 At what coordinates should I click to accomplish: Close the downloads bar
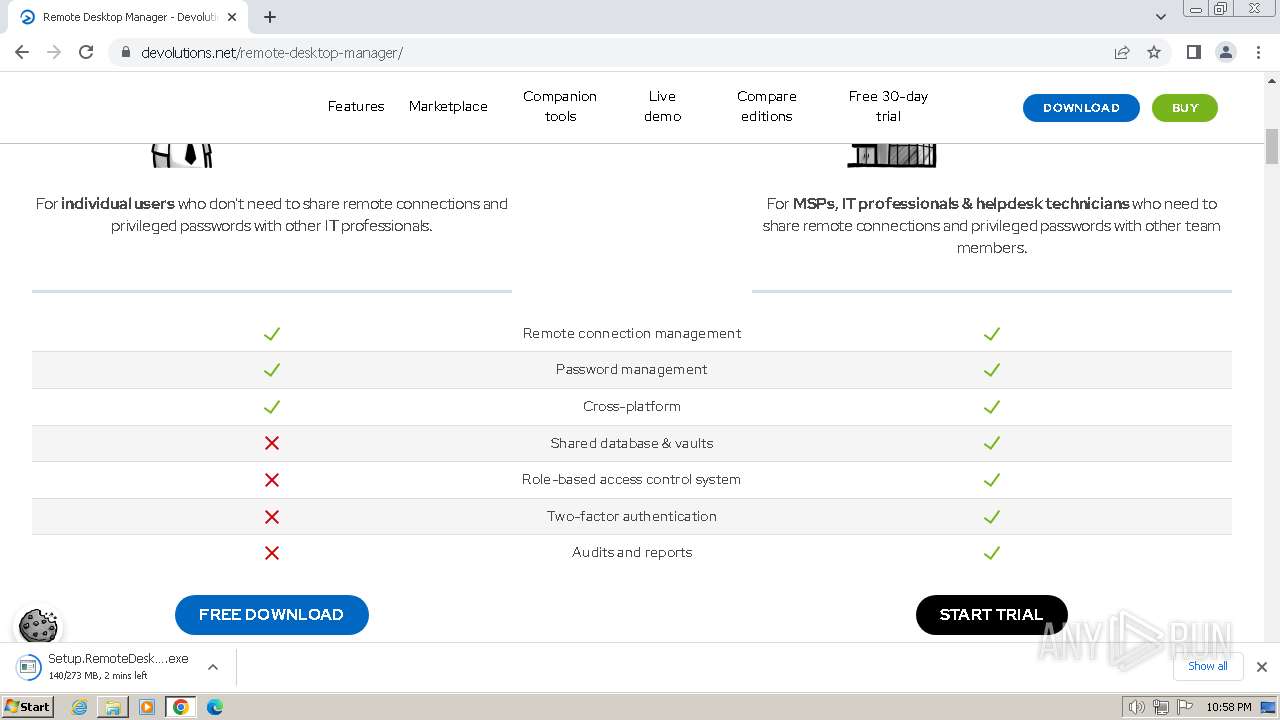1261,667
